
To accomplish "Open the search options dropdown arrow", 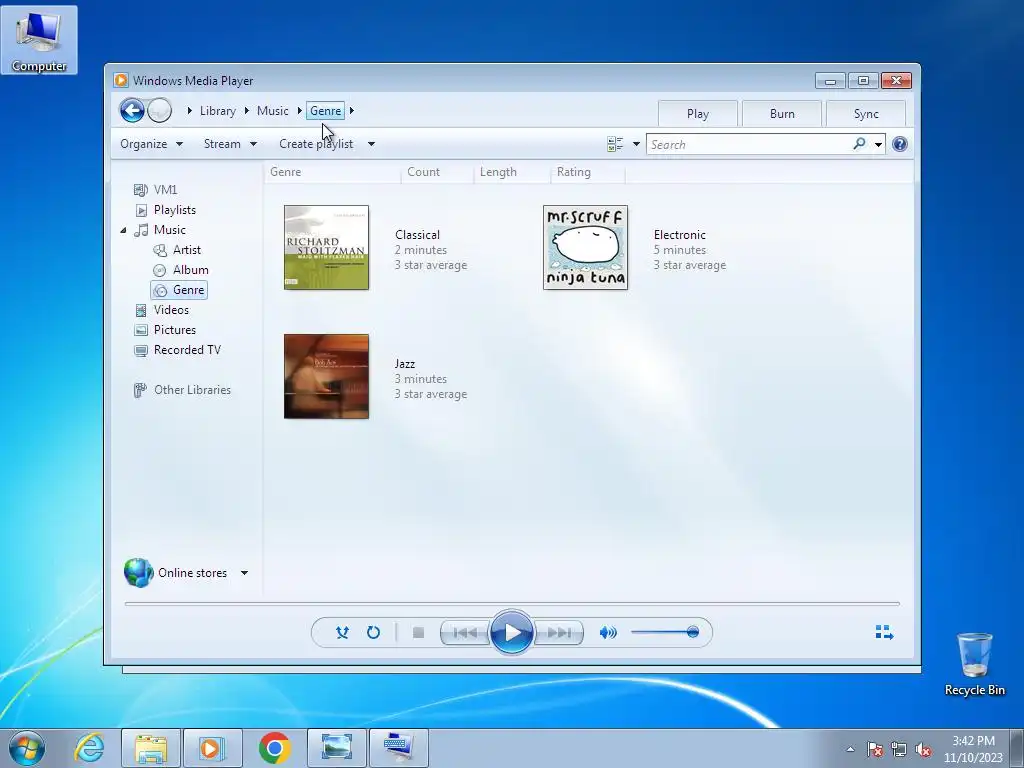I will click(x=878, y=144).
